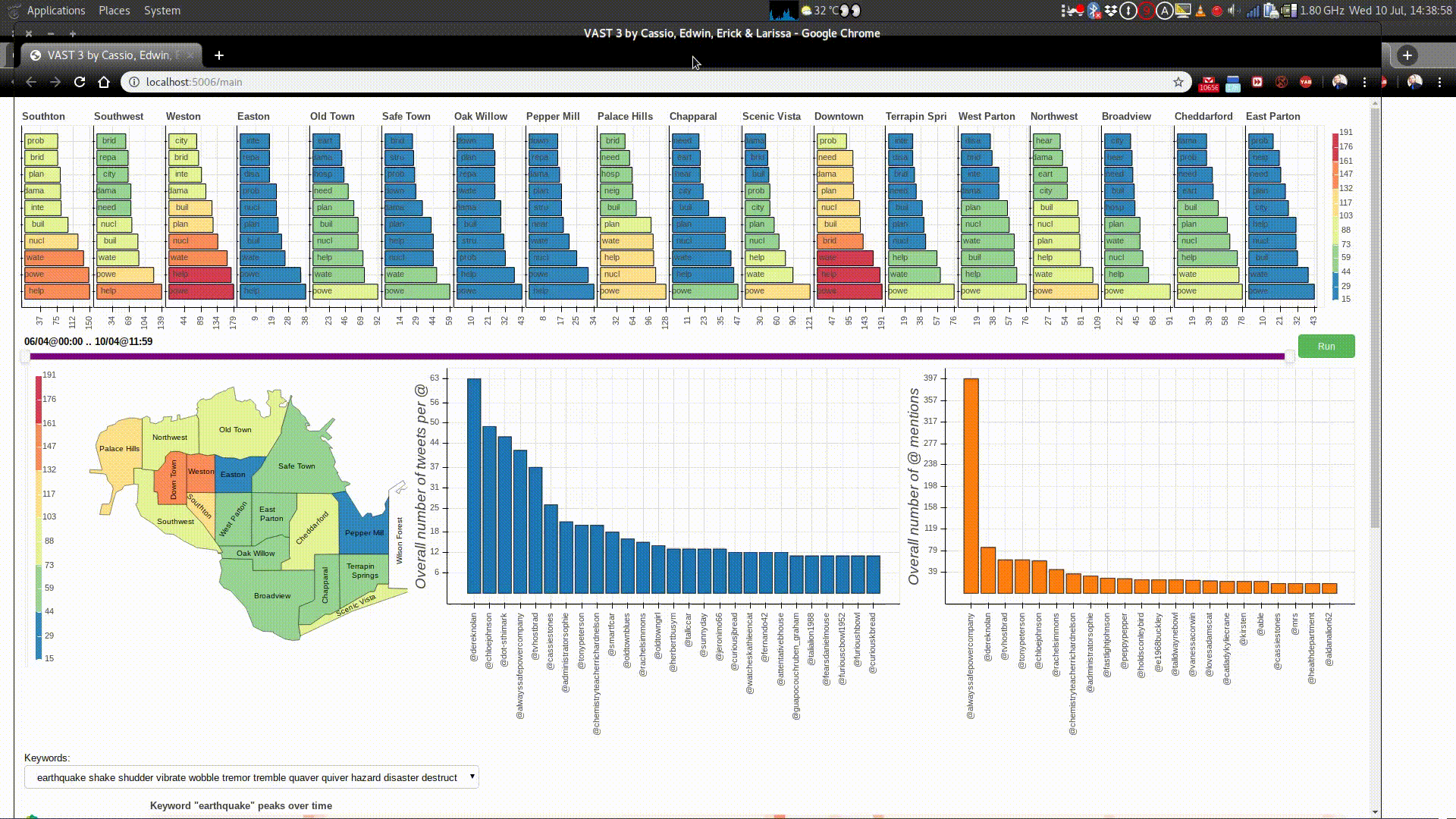Viewport: 1456px width, 819px height.
Task: Open the Places menu
Action: 114,11
